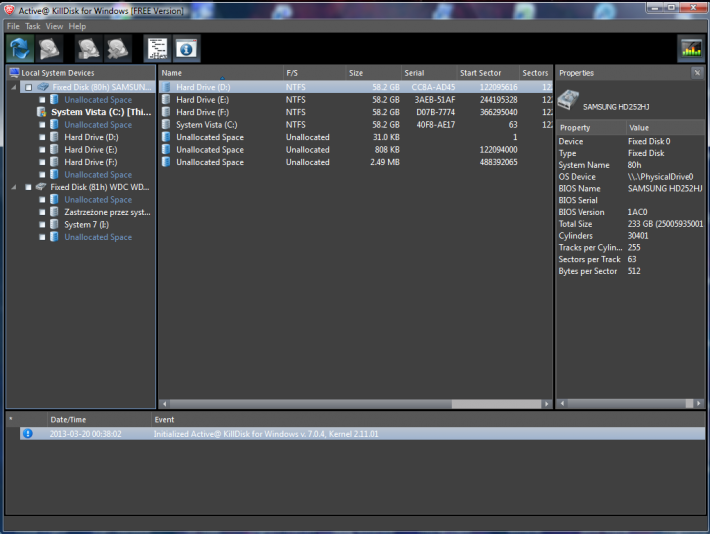
Task: Click the System 7 (I:) tree volume icon
Action: [x=54, y=224]
